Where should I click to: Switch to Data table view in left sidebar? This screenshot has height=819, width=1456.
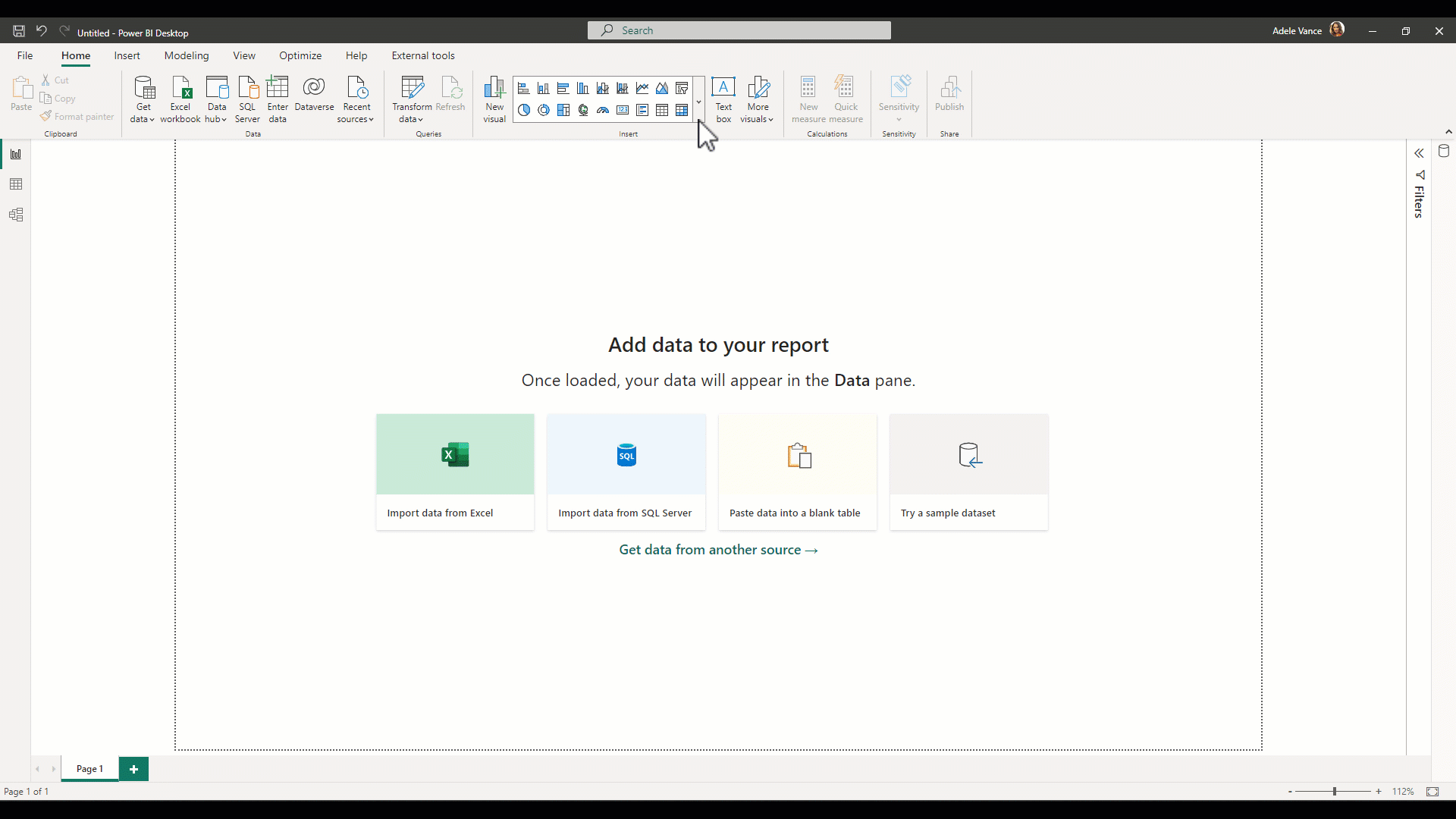tap(16, 184)
